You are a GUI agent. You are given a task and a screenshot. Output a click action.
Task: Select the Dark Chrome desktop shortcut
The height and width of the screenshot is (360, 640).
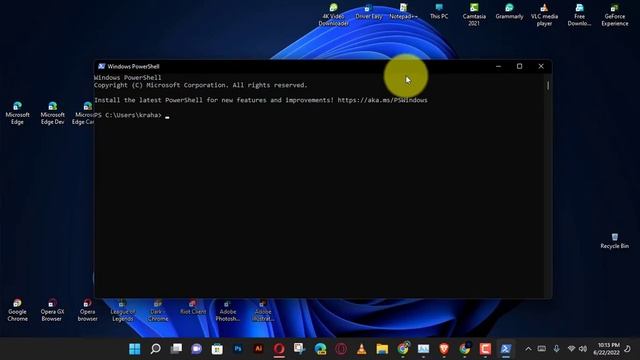coord(158,310)
